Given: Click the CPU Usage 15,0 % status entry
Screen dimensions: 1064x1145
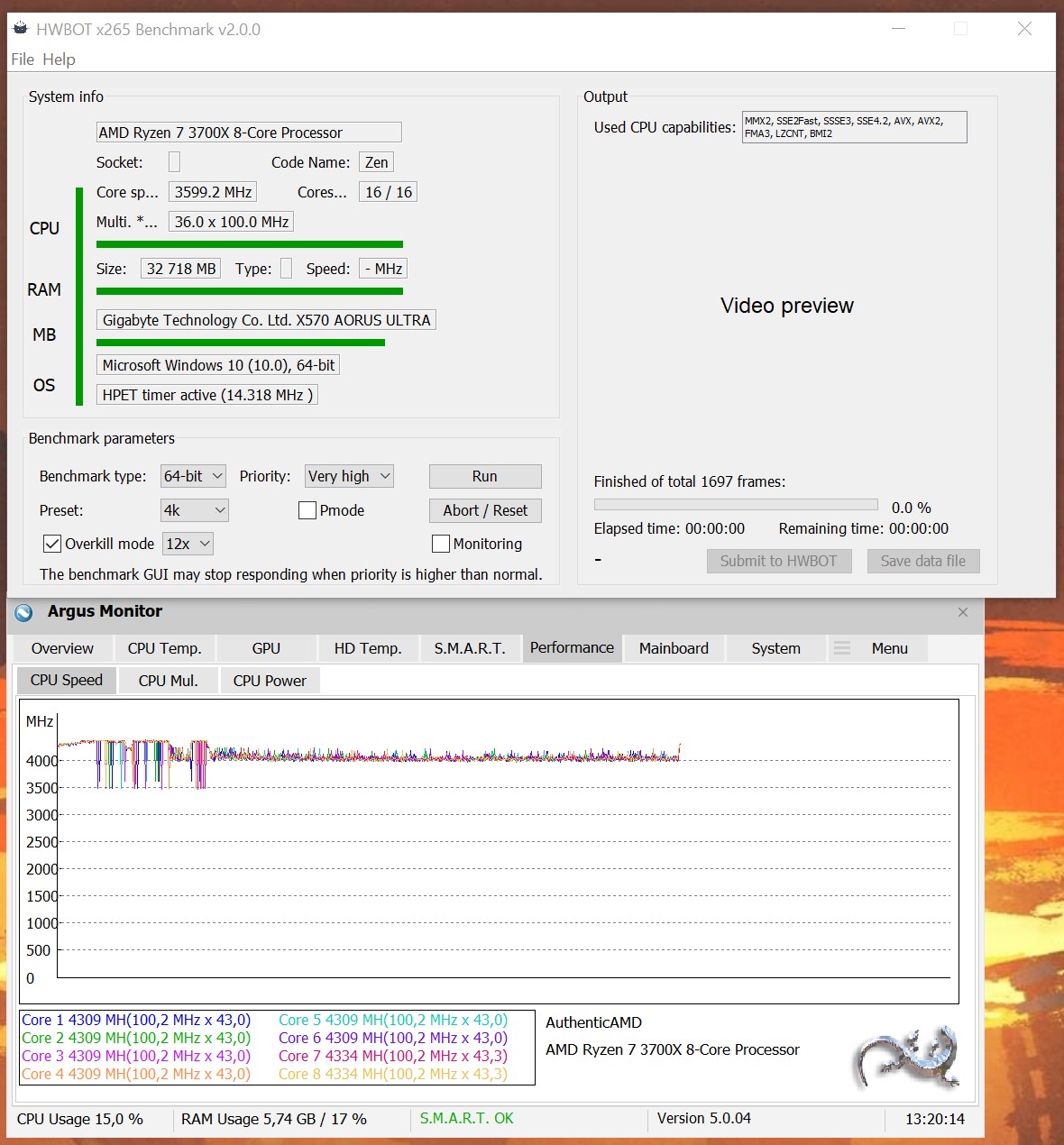Looking at the screenshot, I should [x=80, y=1119].
